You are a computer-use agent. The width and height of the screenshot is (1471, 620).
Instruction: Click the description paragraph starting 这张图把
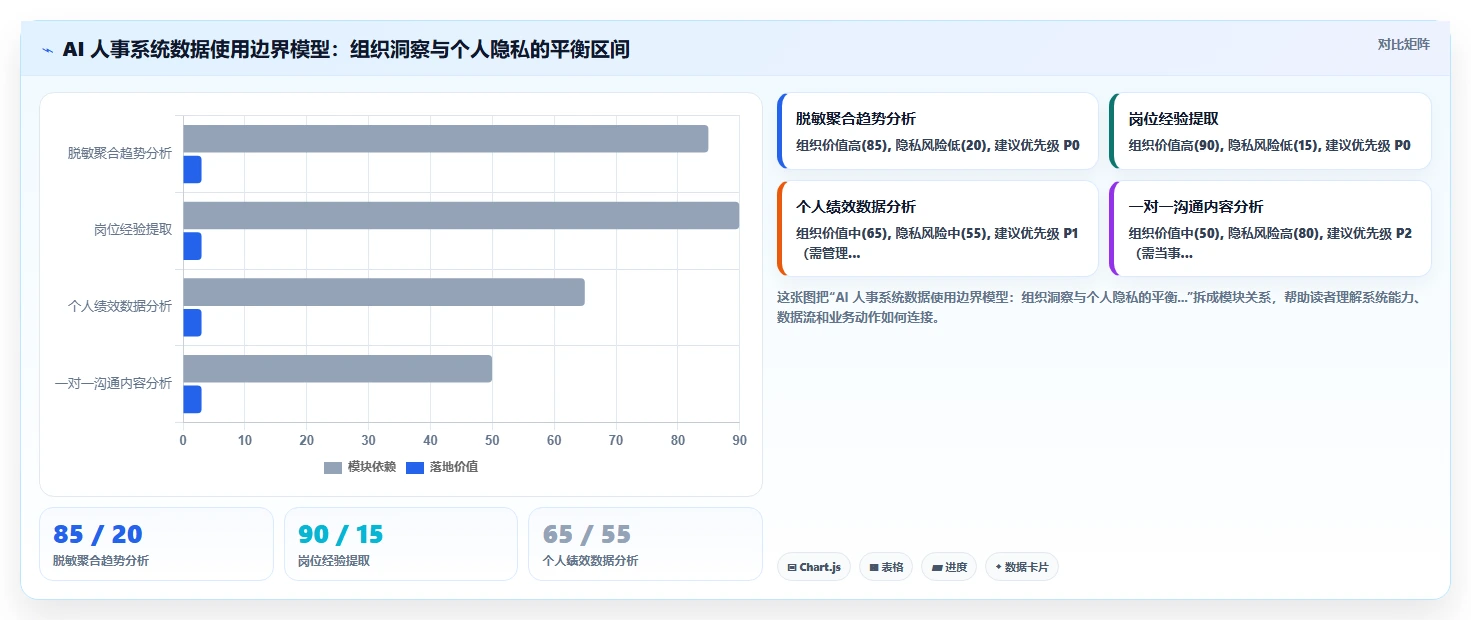(1100, 308)
